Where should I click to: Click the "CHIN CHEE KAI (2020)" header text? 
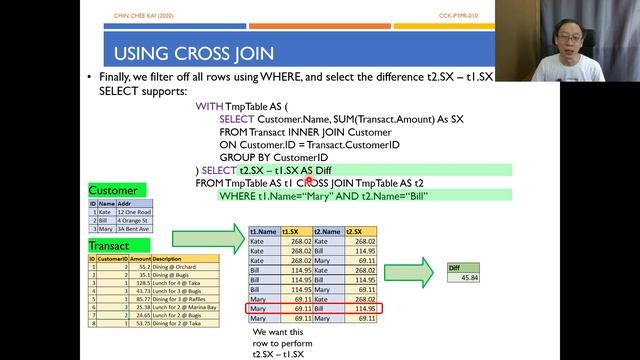click(x=144, y=16)
